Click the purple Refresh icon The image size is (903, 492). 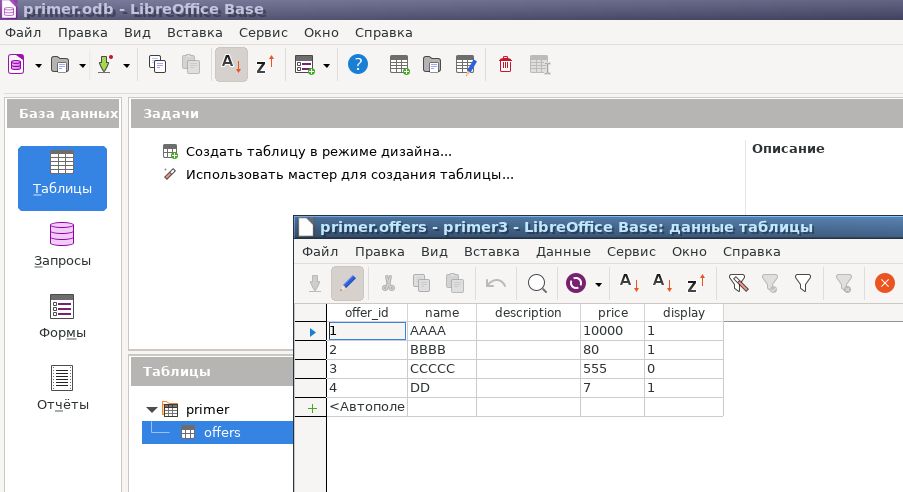point(576,283)
